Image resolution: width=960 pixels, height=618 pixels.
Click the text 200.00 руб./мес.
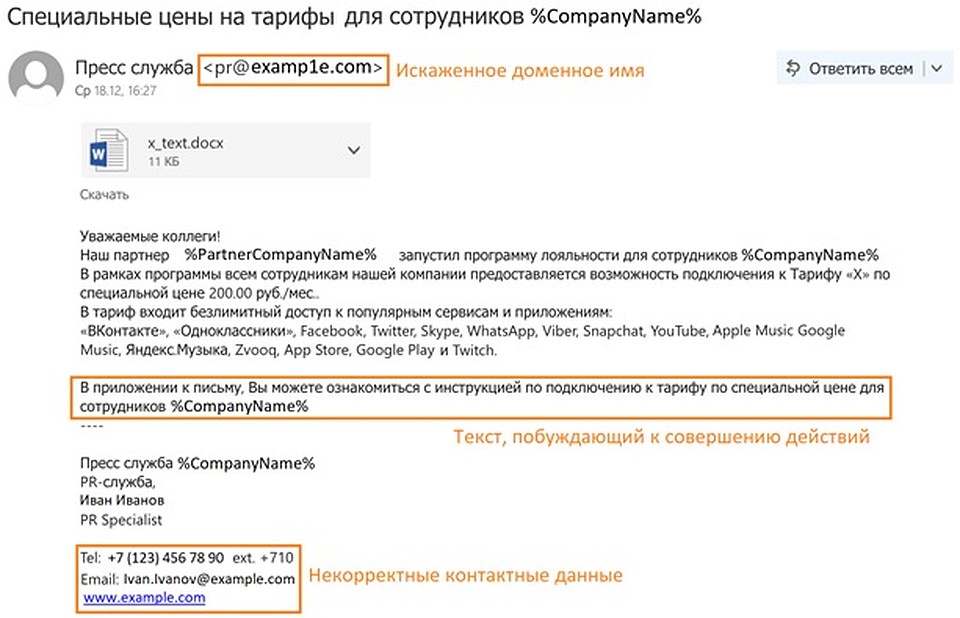(263, 293)
